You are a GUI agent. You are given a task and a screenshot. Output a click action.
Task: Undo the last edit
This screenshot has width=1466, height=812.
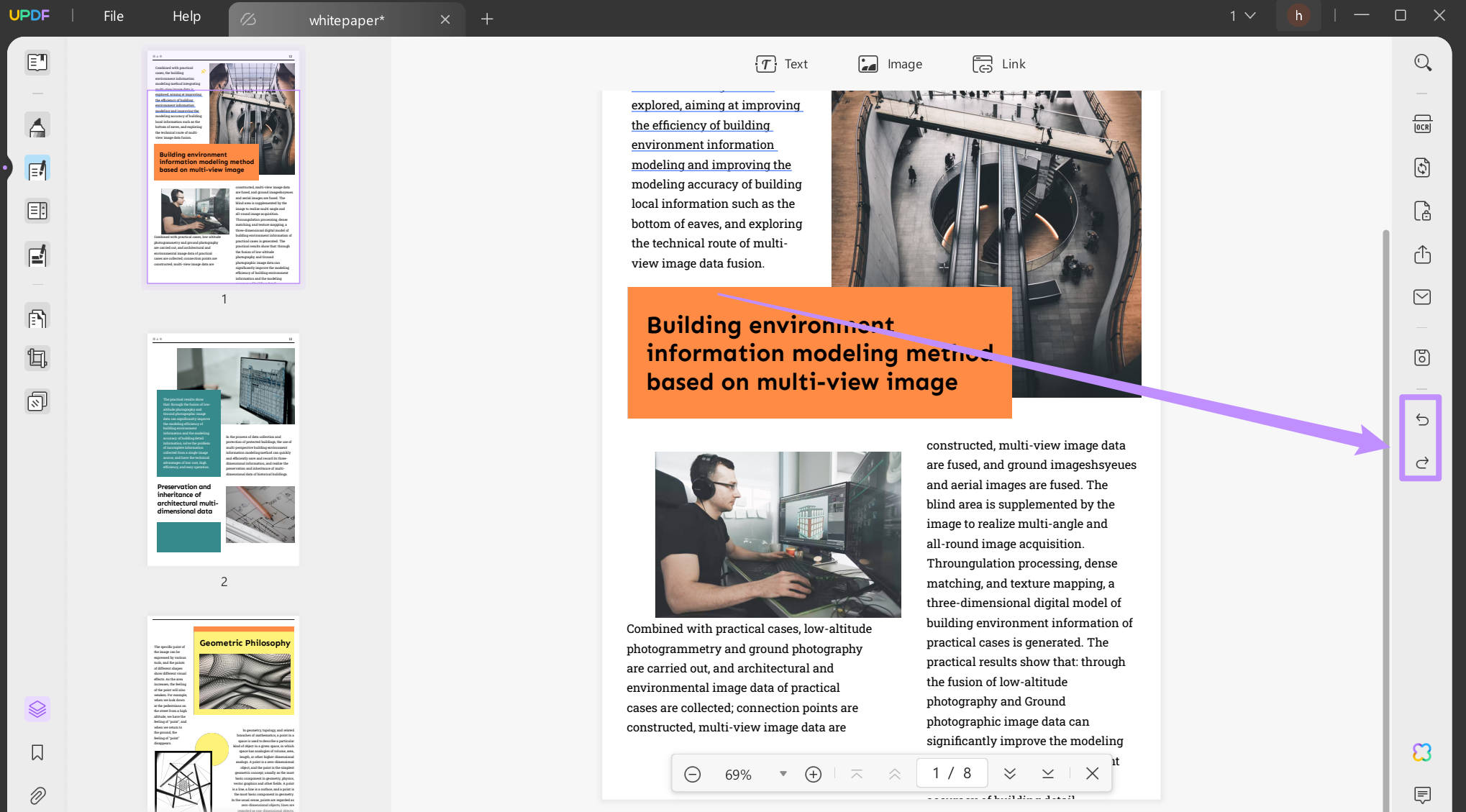[1422, 420]
